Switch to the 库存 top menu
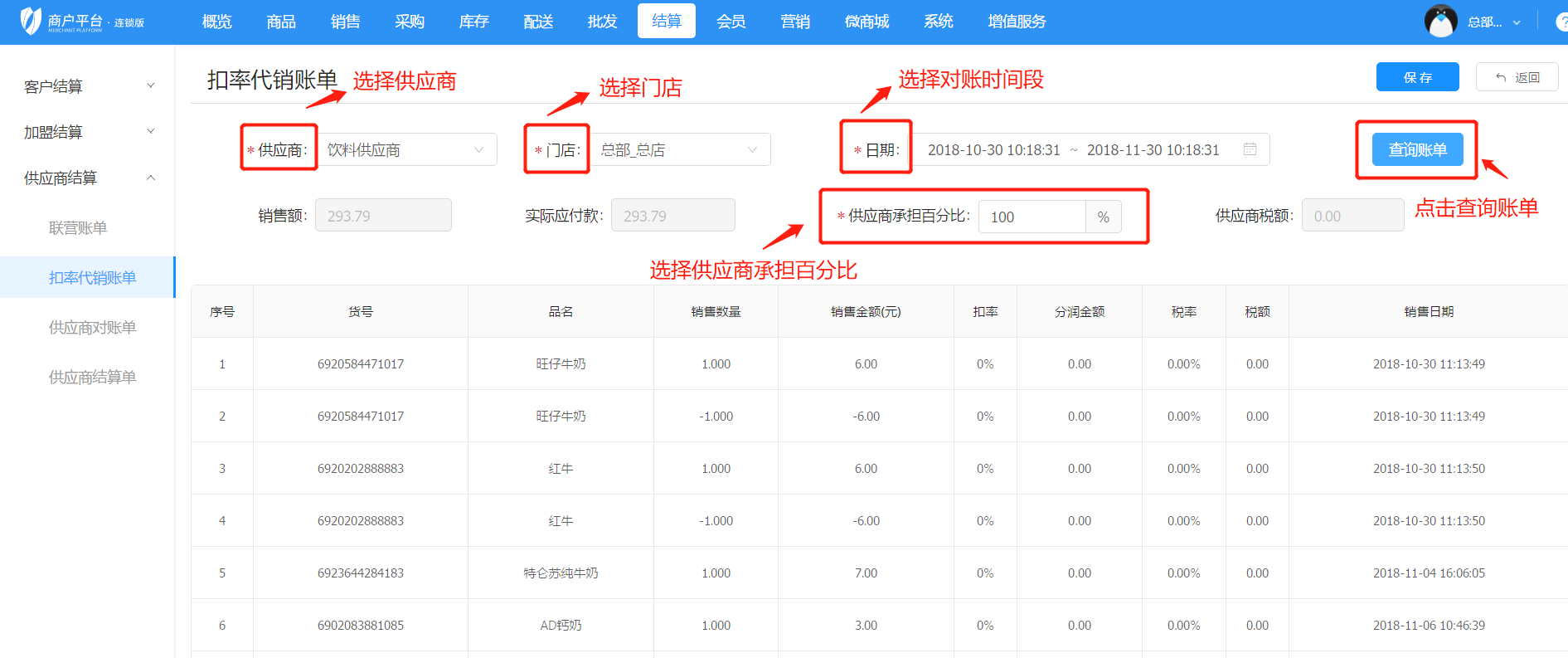The image size is (1568, 658). [x=473, y=22]
